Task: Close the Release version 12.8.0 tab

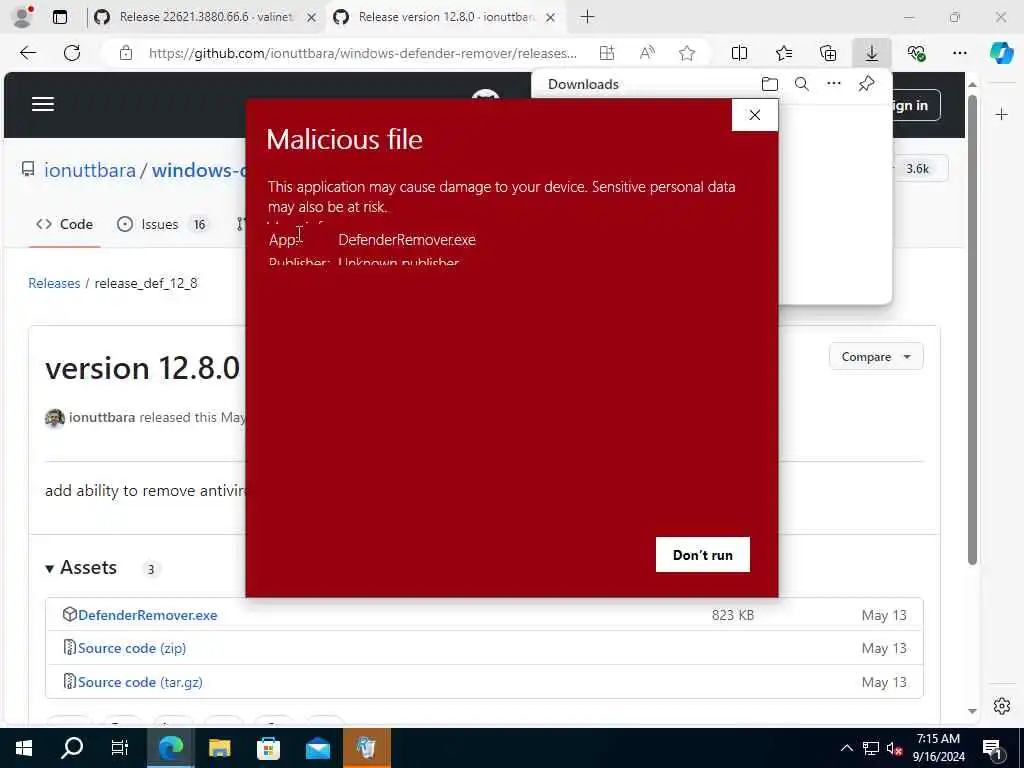Action: click(551, 18)
